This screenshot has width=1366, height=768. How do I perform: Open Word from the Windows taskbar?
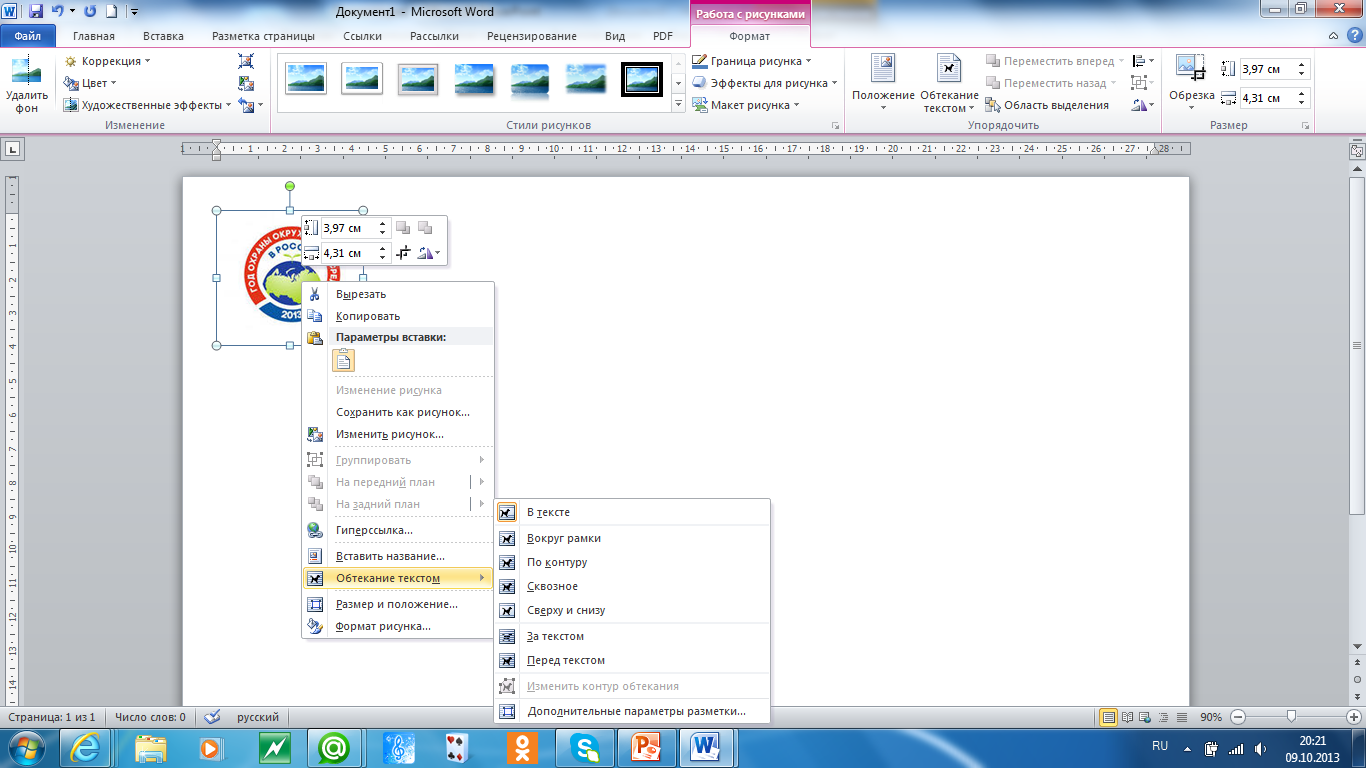point(707,746)
